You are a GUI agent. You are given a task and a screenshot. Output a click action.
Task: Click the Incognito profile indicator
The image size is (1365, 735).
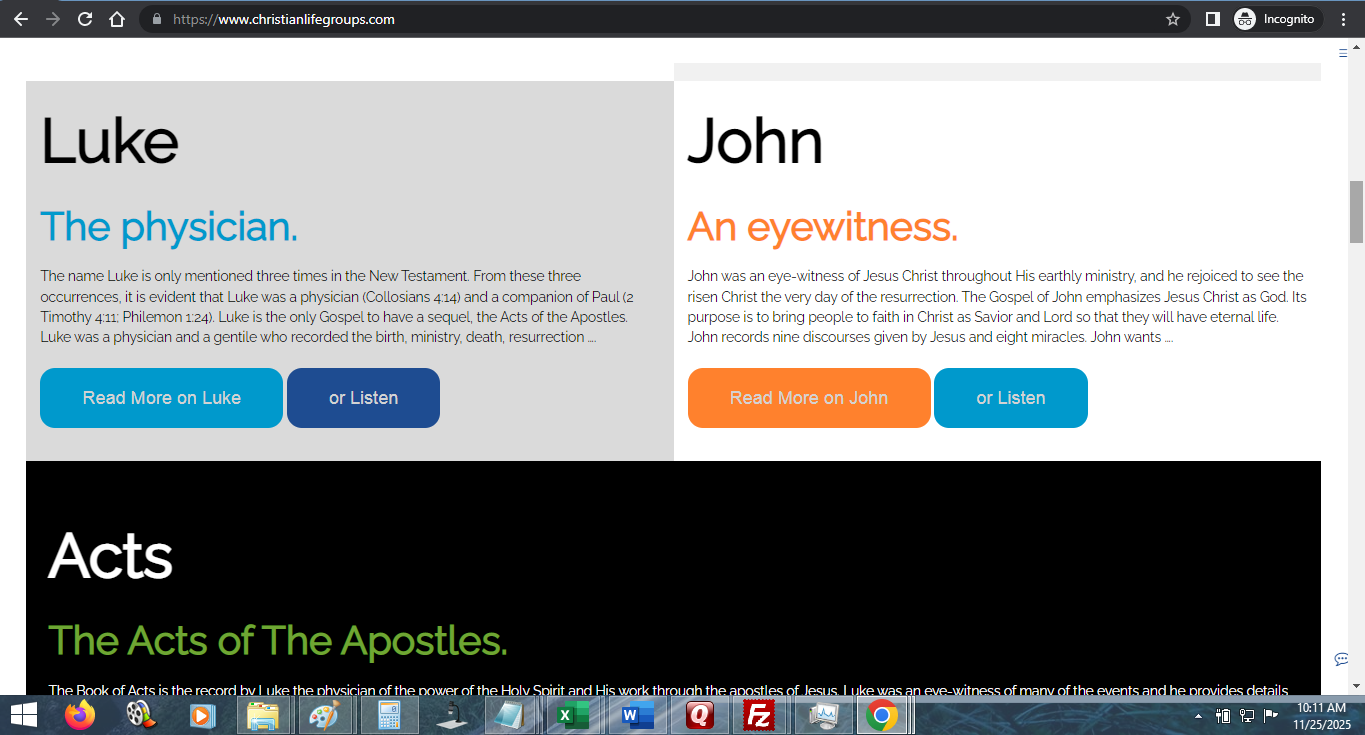point(1276,19)
